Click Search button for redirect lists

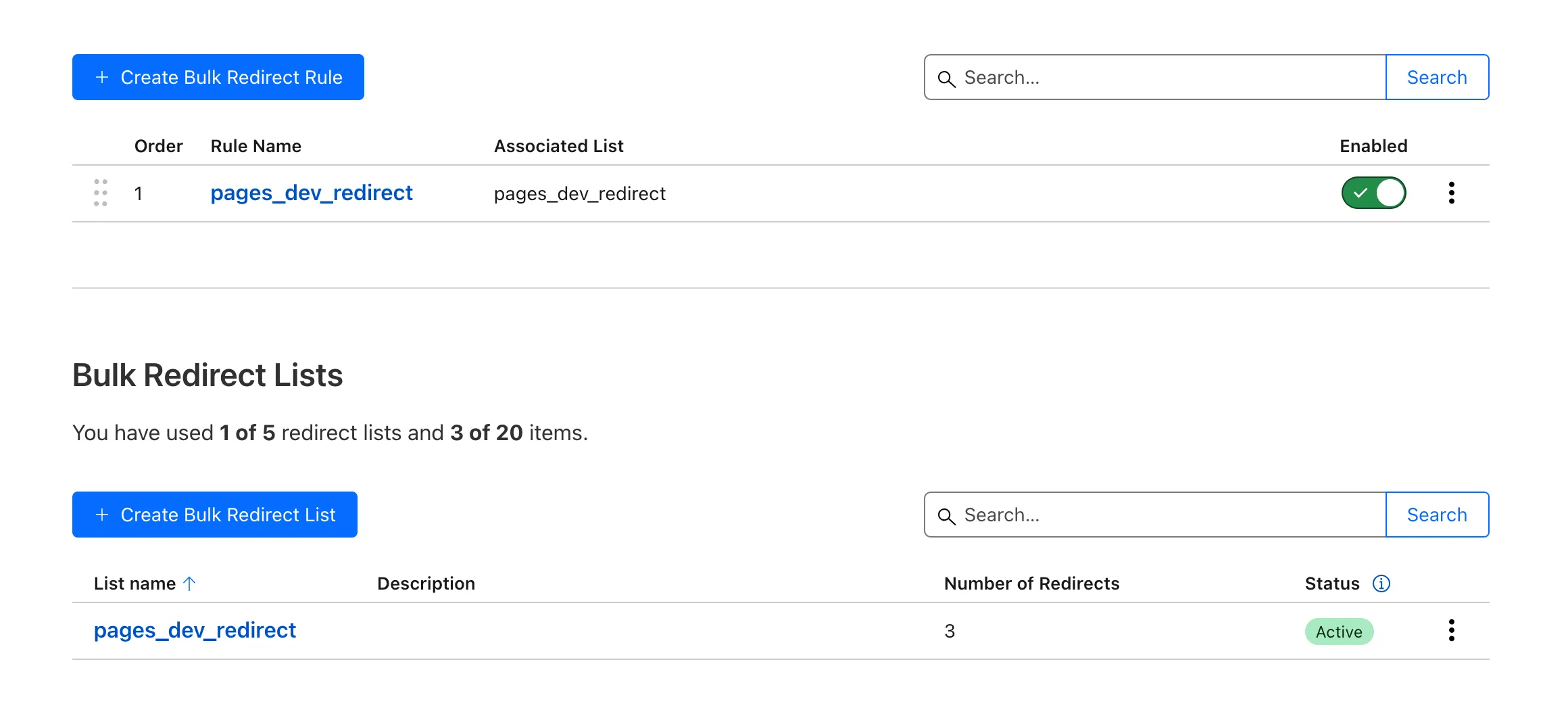[1437, 515]
